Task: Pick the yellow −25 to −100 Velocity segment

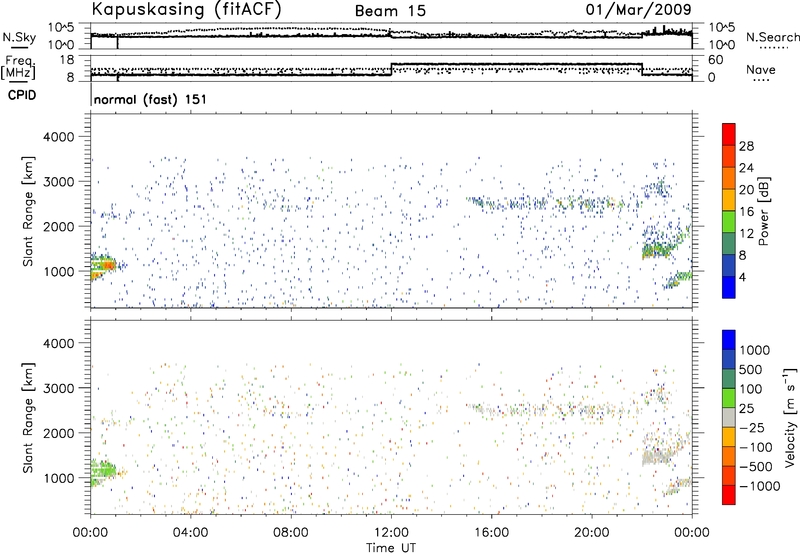Action: (x=729, y=437)
